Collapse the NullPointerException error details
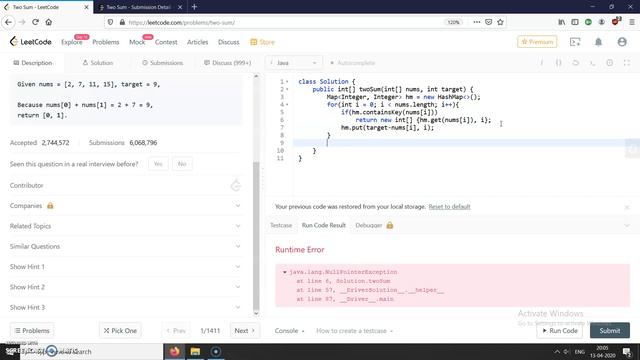Image resolution: width=640 pixels, height=360 pixels. click(x=284, y=272)
